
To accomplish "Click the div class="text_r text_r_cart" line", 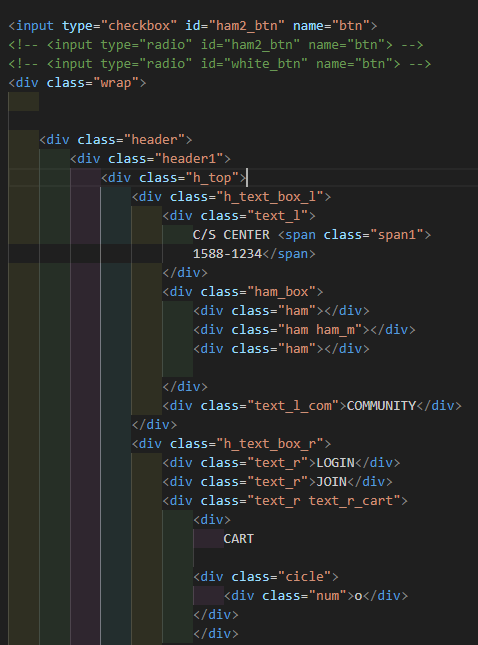I will pyautogui.click(x=285, y=501).
